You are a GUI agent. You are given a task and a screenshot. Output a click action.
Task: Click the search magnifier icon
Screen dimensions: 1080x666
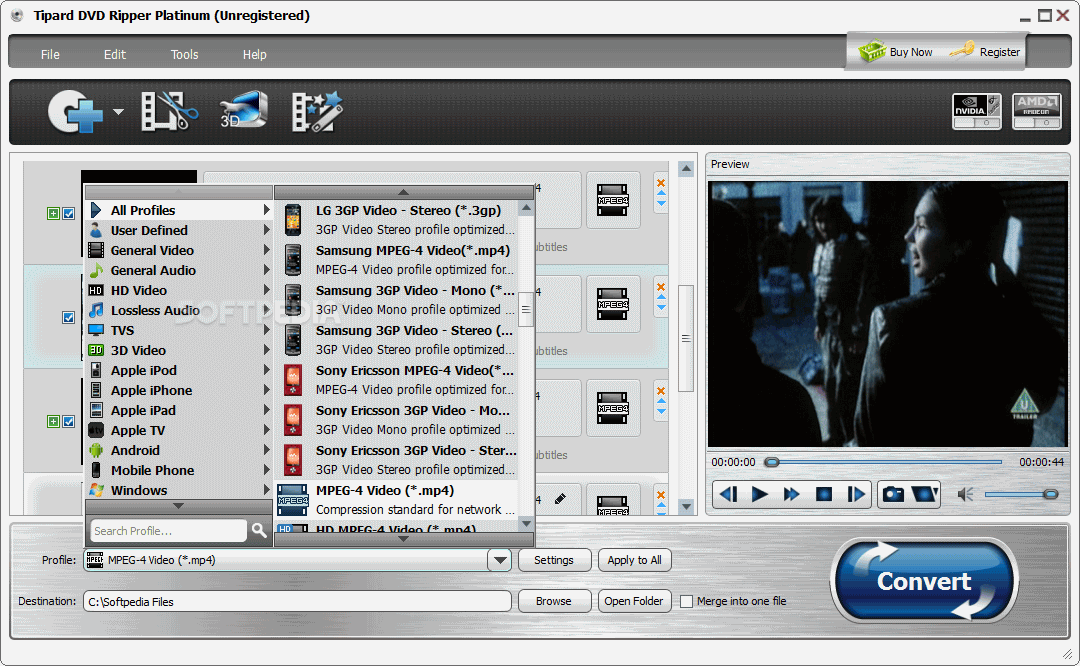tap(259, 530)
